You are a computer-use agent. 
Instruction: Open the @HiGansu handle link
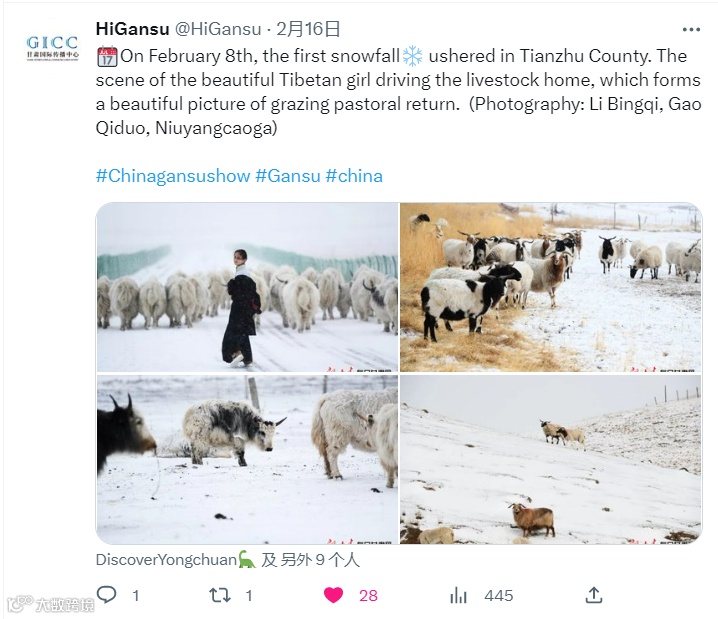(218, 29)
